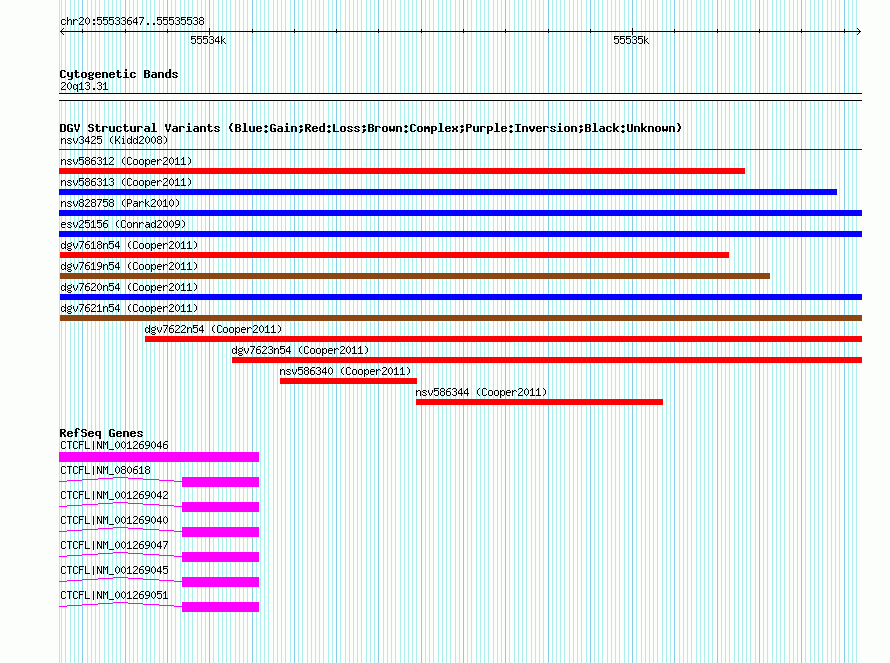This screenshot has width=890, height=663.
Task: Click the red dgv7622n54 variant bar
Action: click(503, 339)
